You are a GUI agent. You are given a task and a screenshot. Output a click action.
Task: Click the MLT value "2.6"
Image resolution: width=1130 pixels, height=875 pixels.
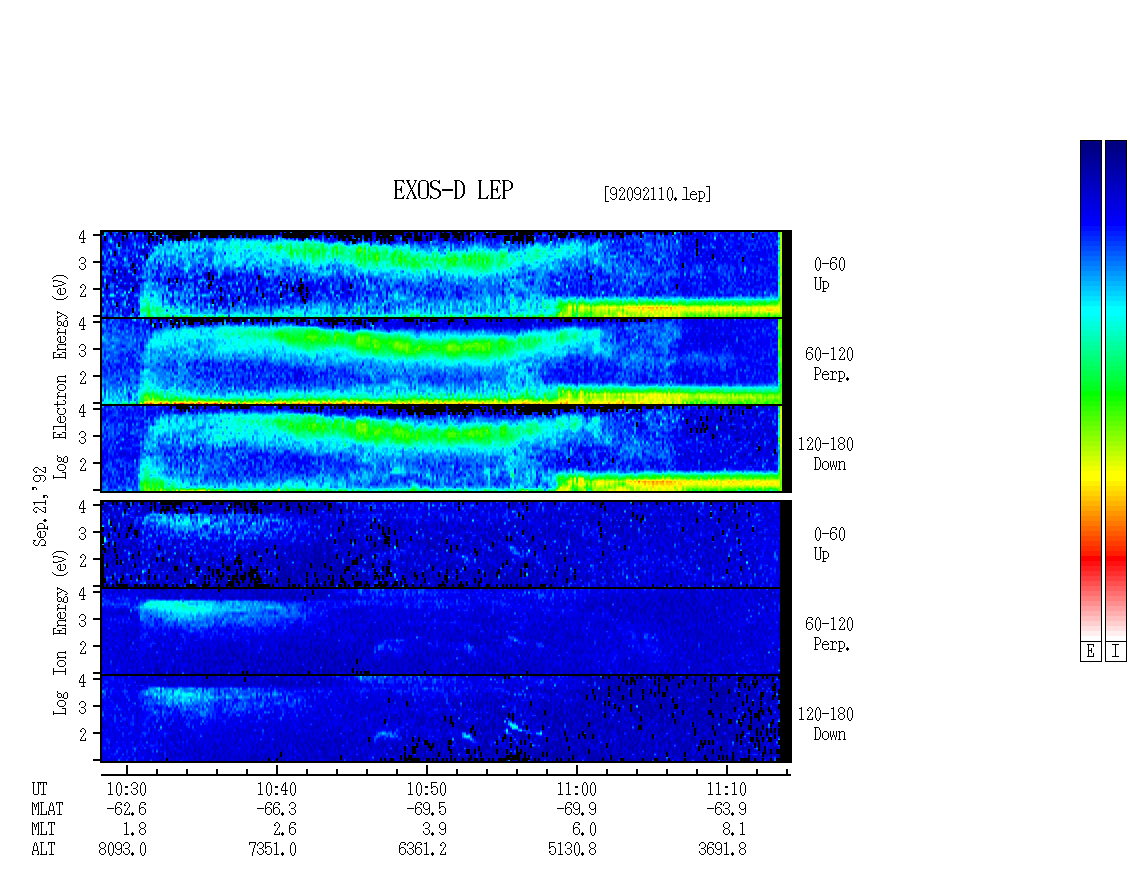point(285,830)
